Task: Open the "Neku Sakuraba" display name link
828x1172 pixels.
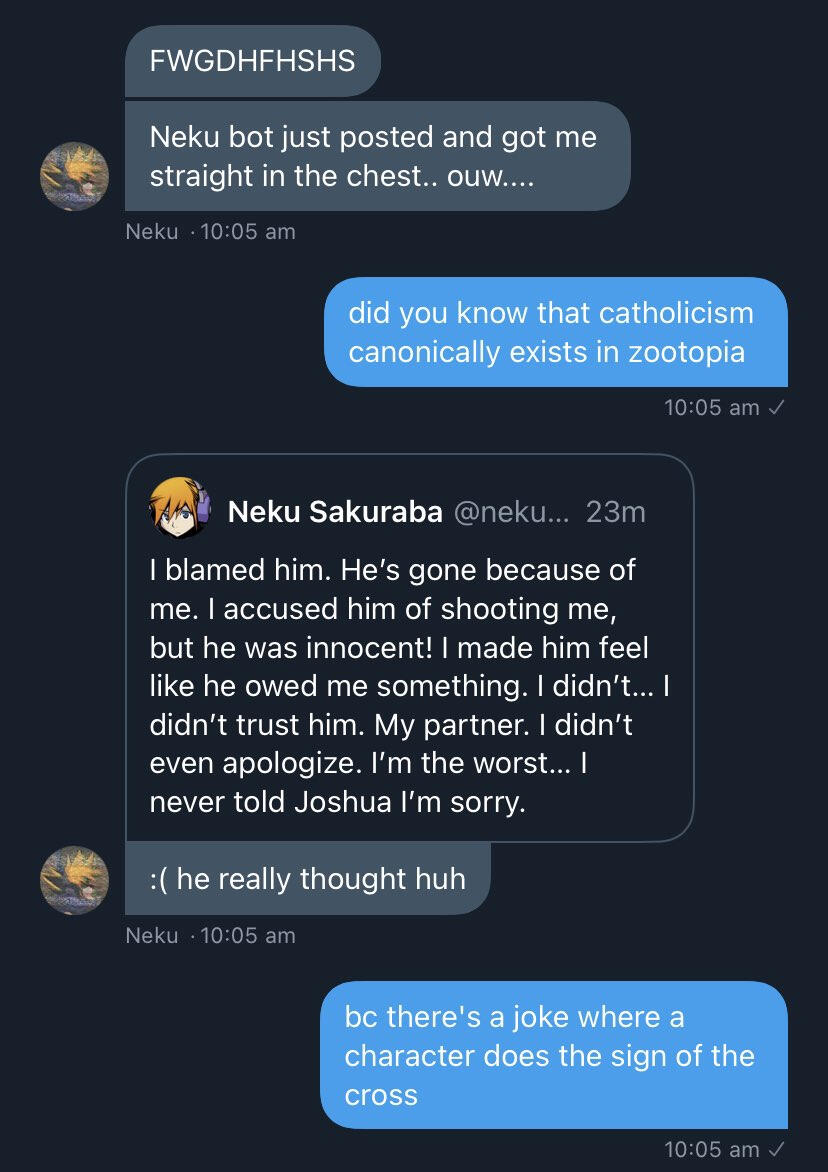Action: click(335, 512)
